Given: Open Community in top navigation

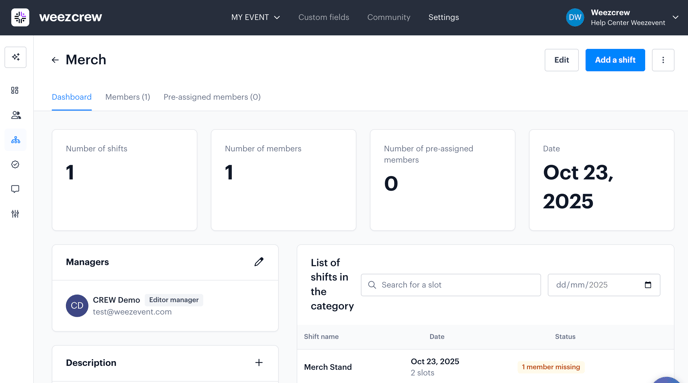Looking at the screenshot, I should point(389,17).
